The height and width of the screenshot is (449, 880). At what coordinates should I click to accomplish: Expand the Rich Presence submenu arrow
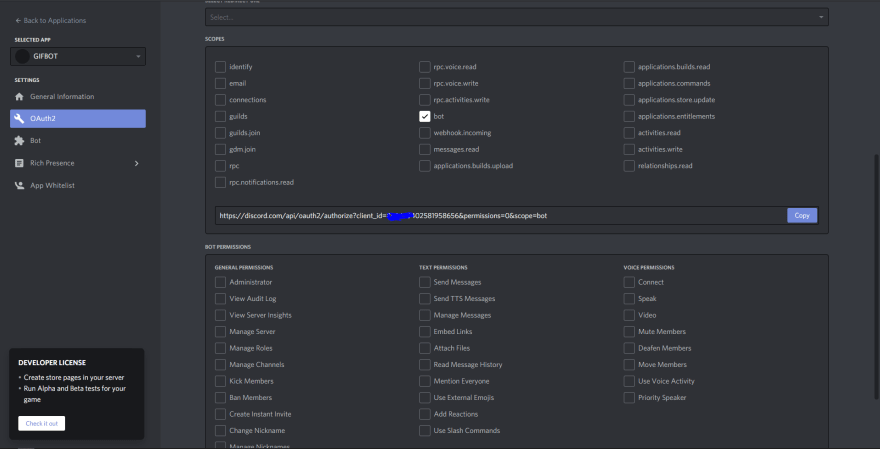[136, 163]
